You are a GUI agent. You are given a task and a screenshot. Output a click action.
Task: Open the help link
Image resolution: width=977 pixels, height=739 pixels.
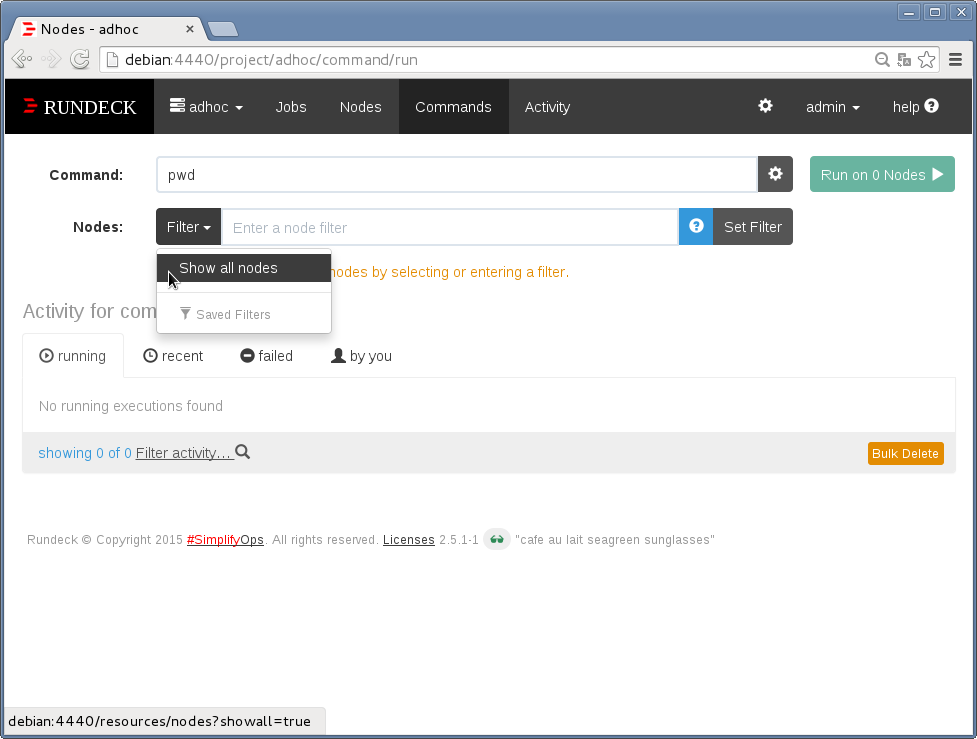(915, 107)
